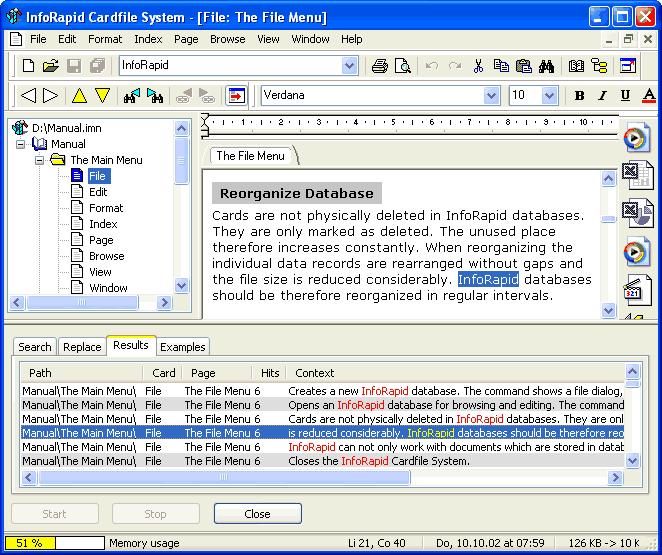Viewport: 662px width, 555px height.
Task: Select The File Menu page tab
Action: 251,156
